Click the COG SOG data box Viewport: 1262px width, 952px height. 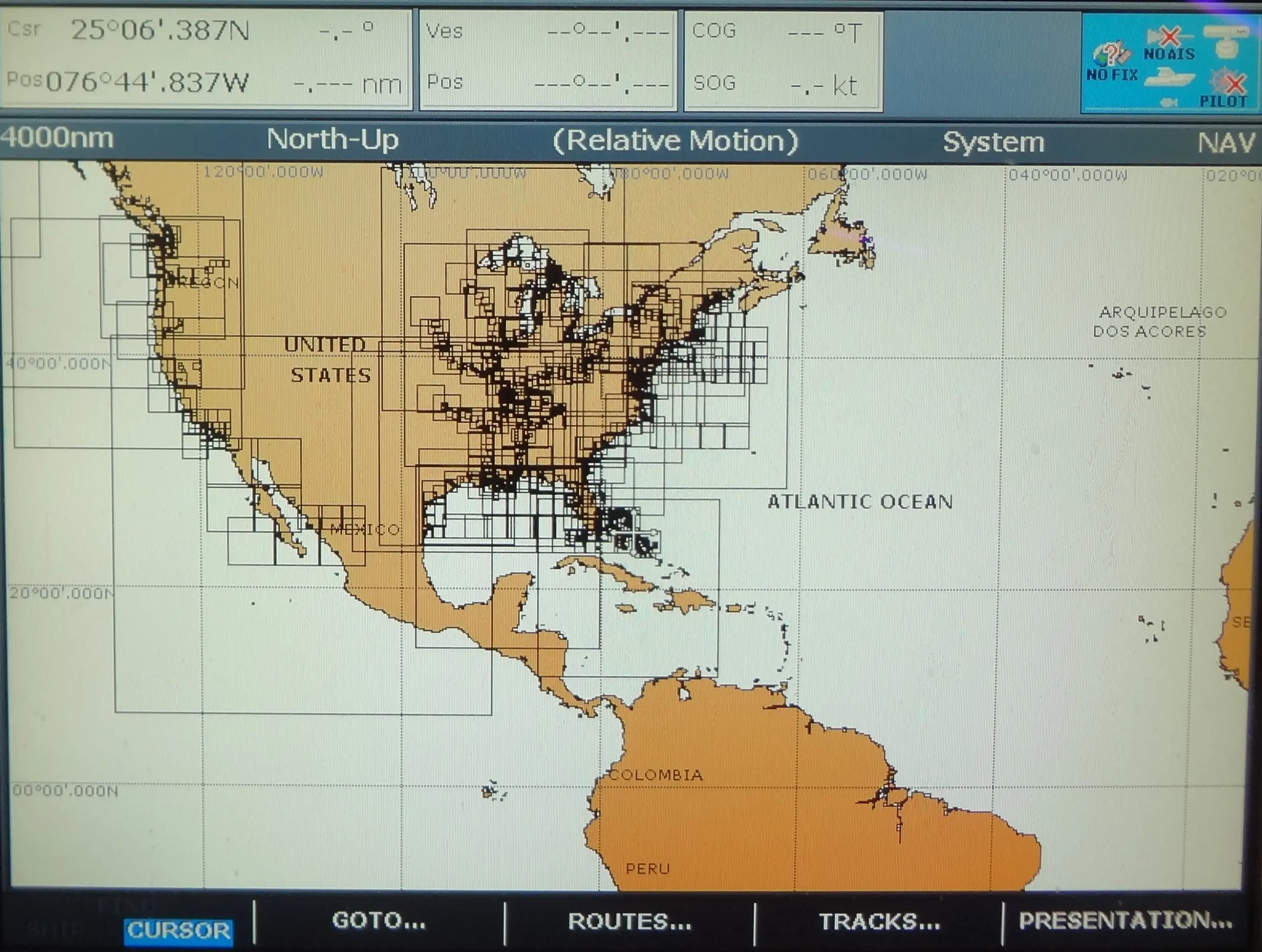click(783, 59)
